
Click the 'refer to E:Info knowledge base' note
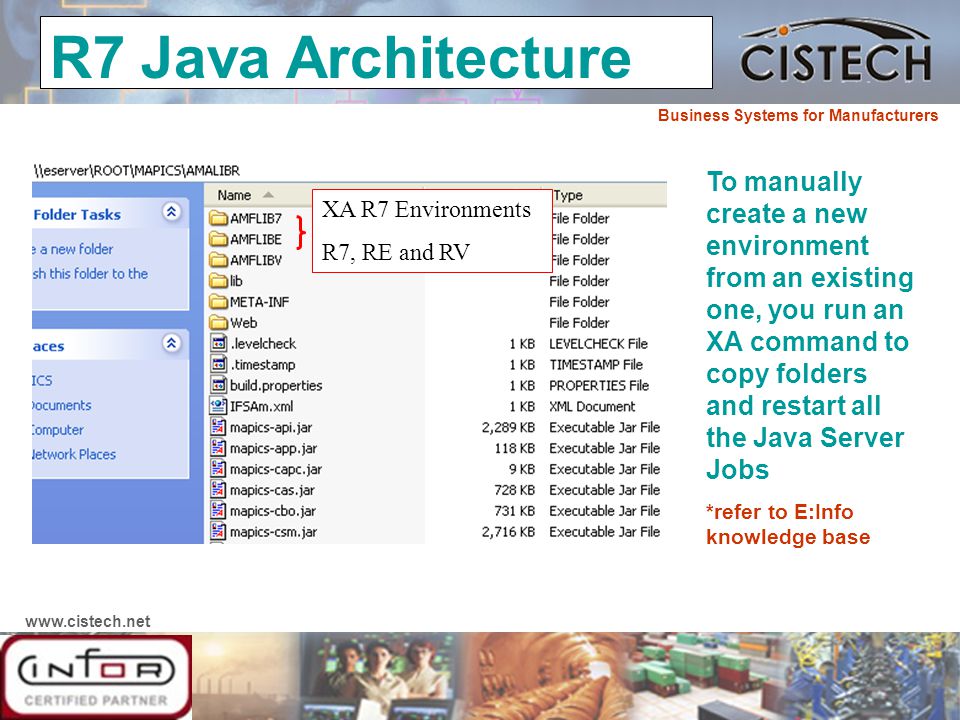pos(788,524)
